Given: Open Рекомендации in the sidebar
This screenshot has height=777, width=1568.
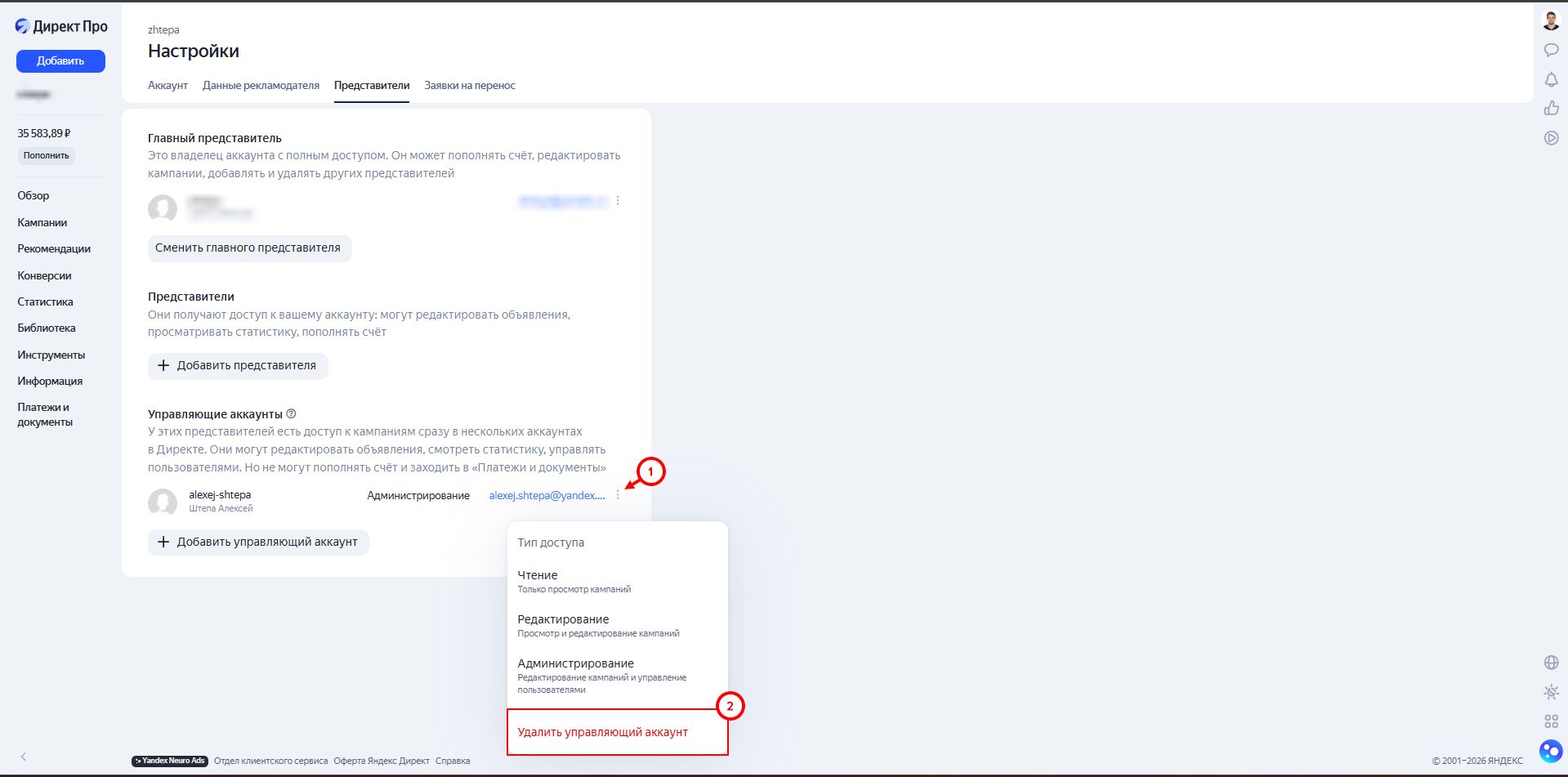Looking at the screenshot, I should pos(54,248).
